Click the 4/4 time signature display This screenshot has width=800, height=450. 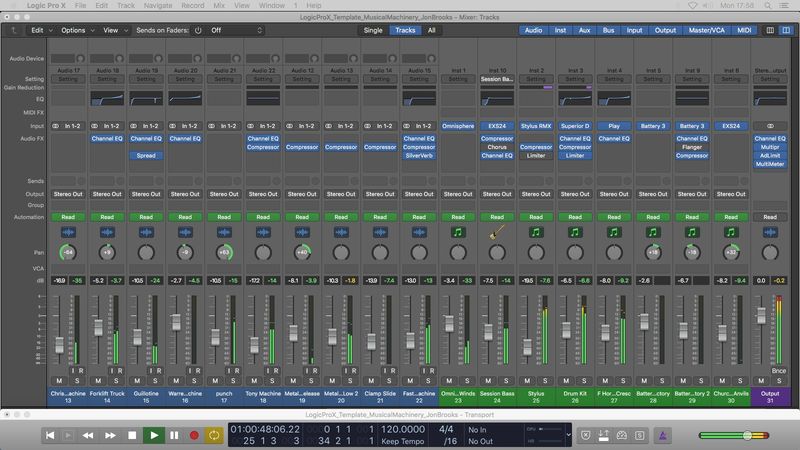[446, 429]
